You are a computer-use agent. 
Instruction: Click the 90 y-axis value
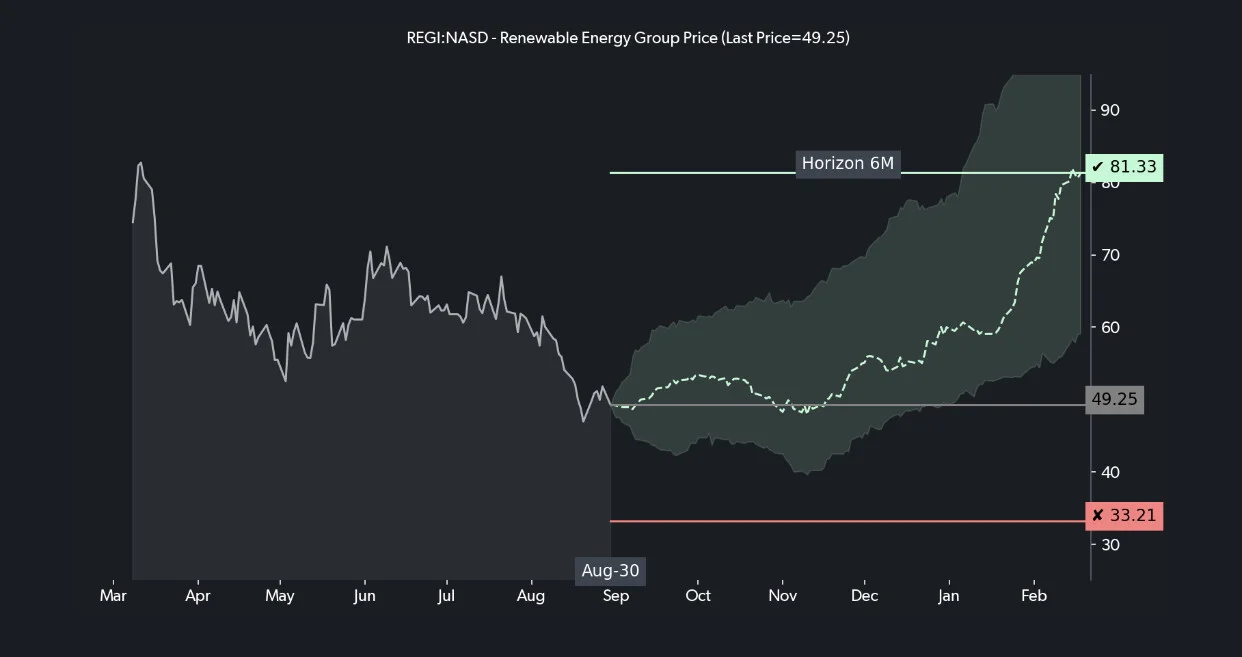[1109, 111]
